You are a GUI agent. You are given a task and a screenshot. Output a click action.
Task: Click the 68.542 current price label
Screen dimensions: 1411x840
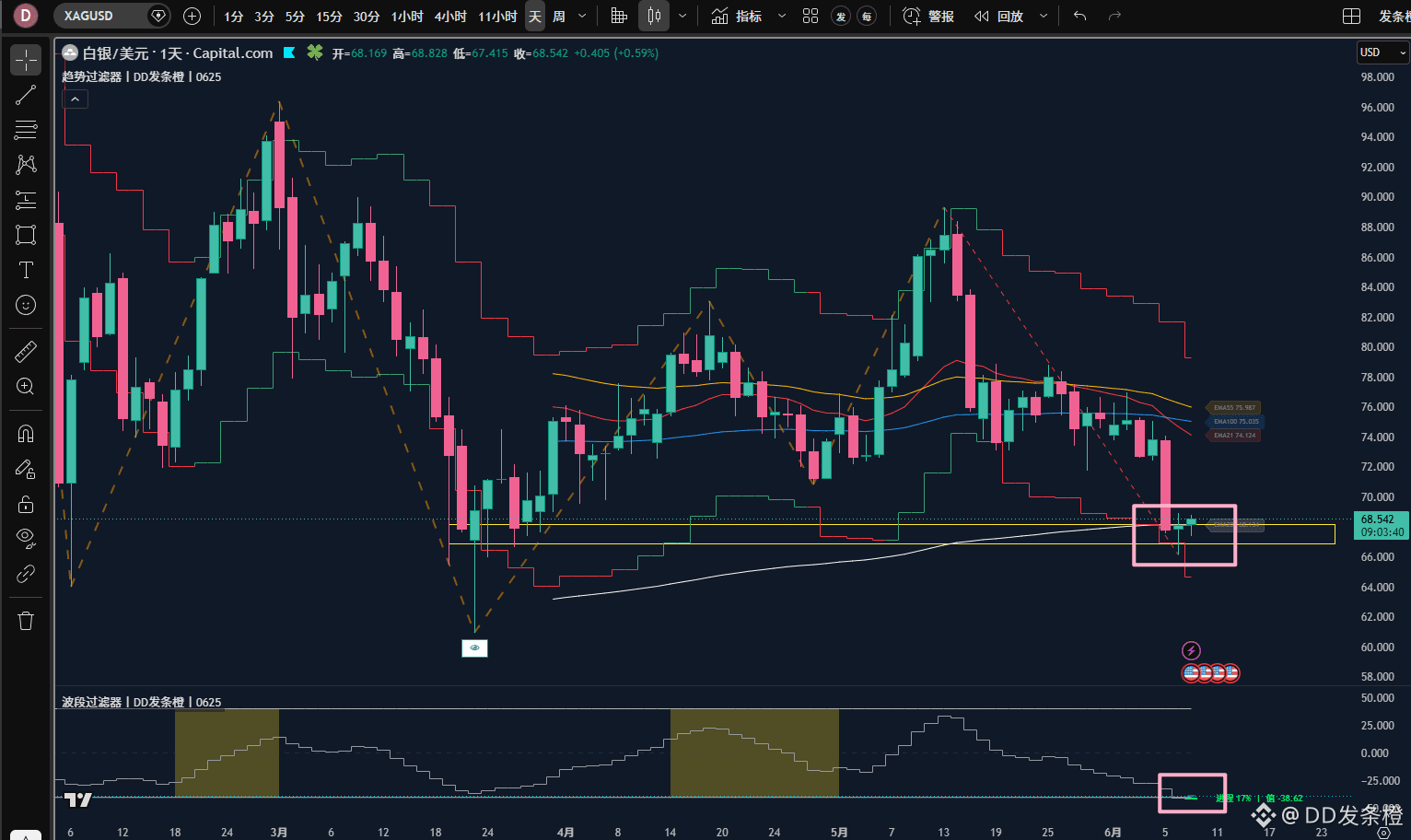[x=1381, y=525]
